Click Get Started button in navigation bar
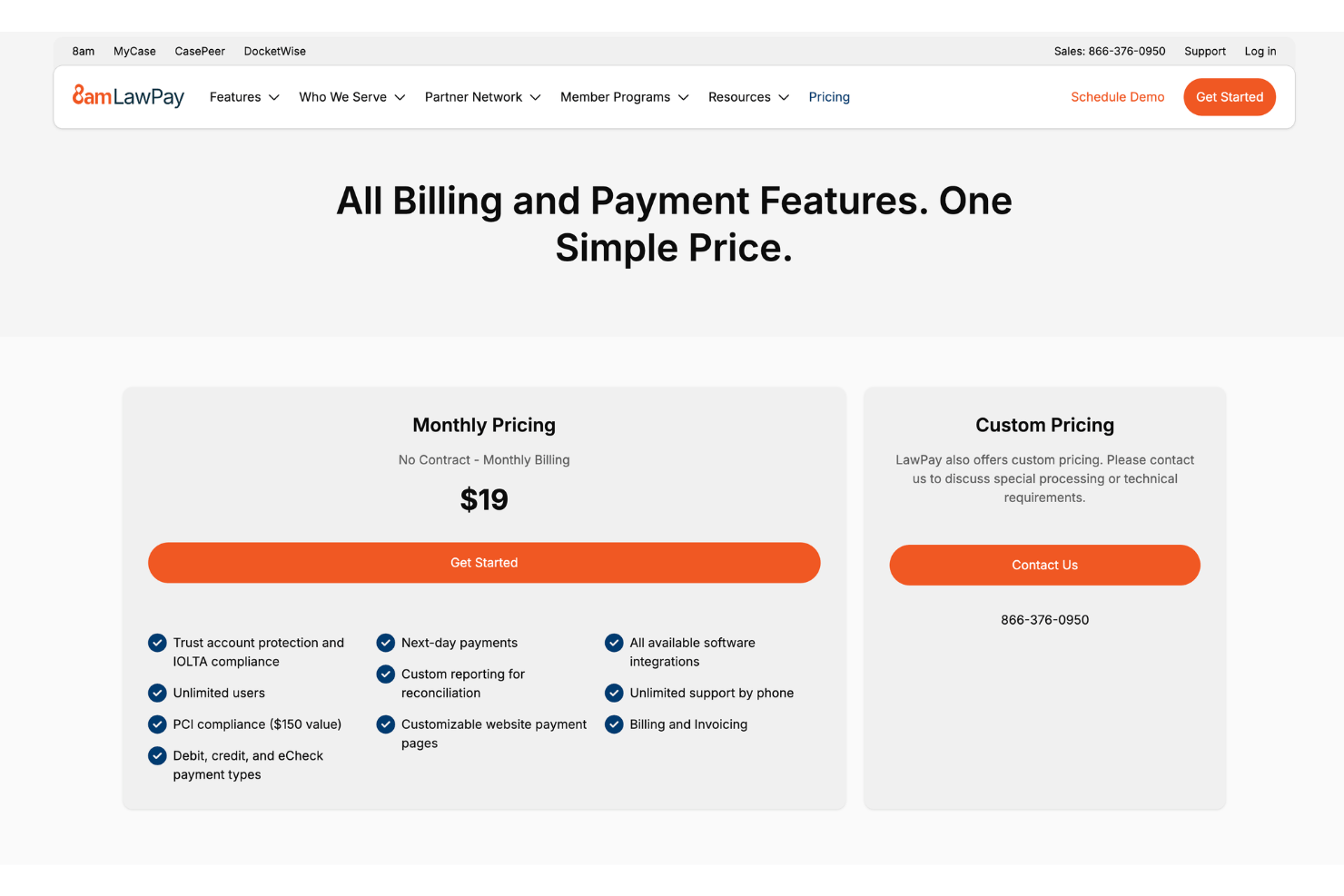Screen dimensions: 1344x896 pyautogui.click(x=1230, y=97)
